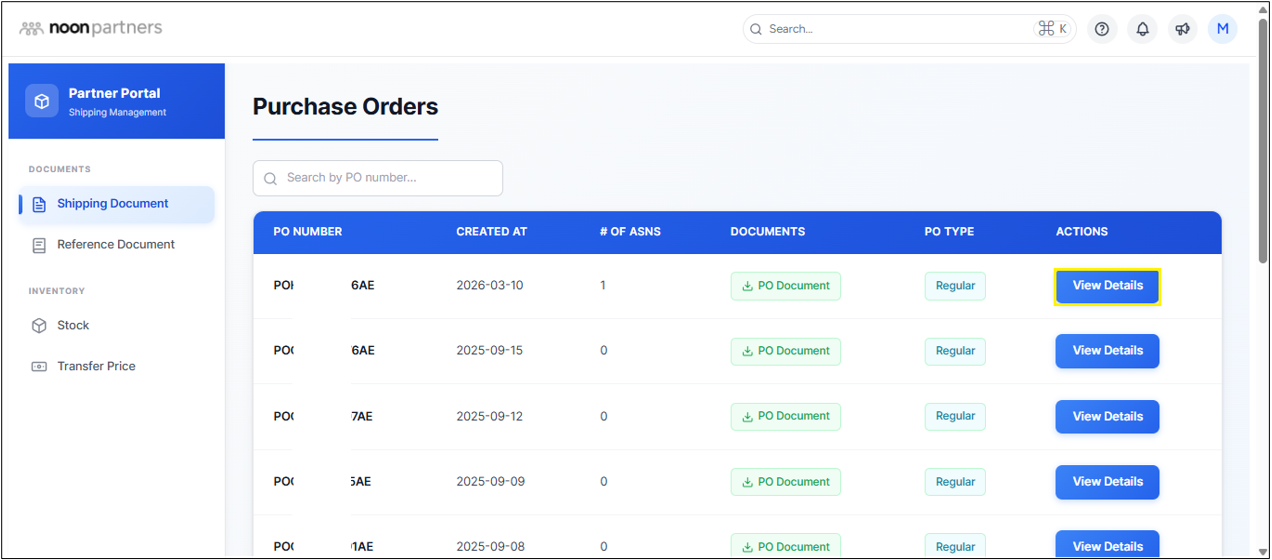Click the noon partners logo
Viewport: 1272px width, 560px height.
click(x=91, y=28)
